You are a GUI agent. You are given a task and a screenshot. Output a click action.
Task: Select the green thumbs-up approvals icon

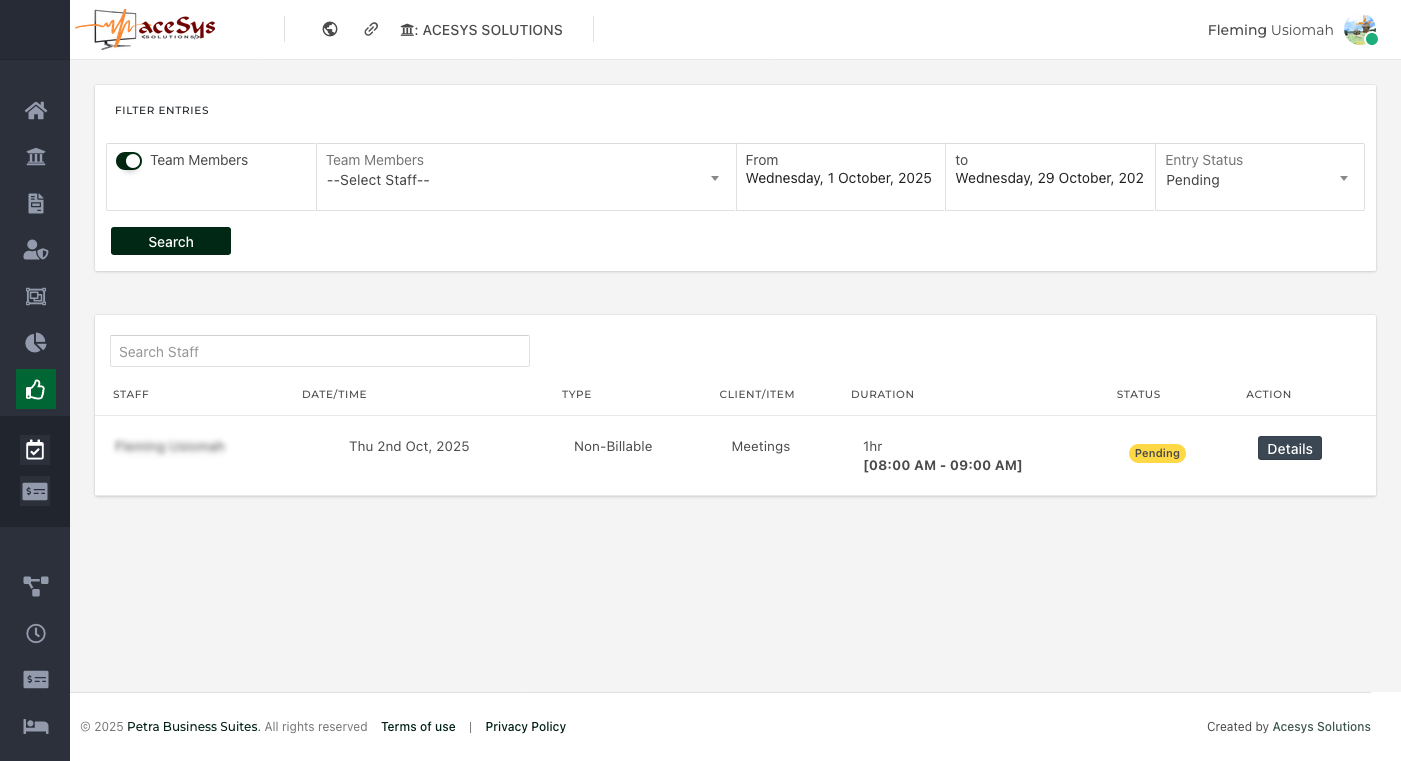click(x=36, y=390)
